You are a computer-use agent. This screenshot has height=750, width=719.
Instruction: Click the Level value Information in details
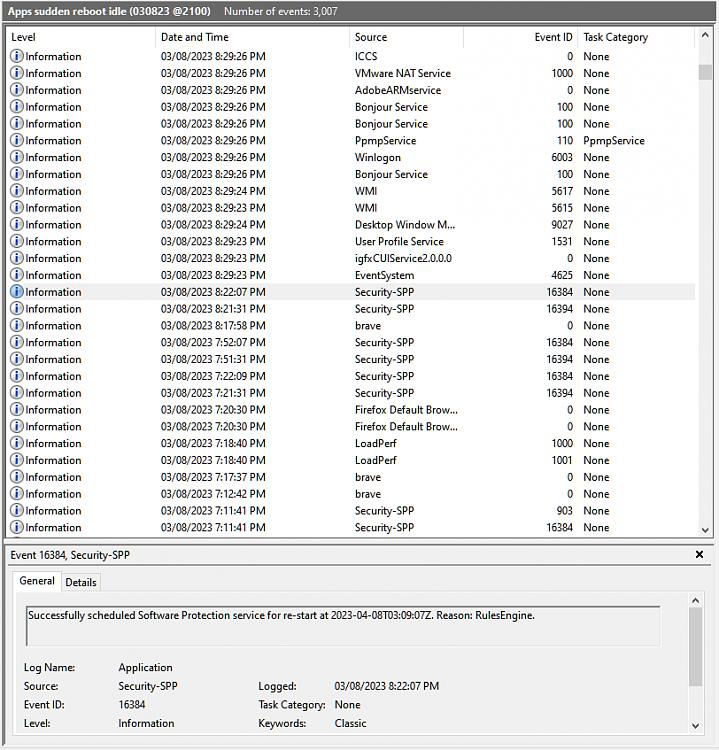146,723
